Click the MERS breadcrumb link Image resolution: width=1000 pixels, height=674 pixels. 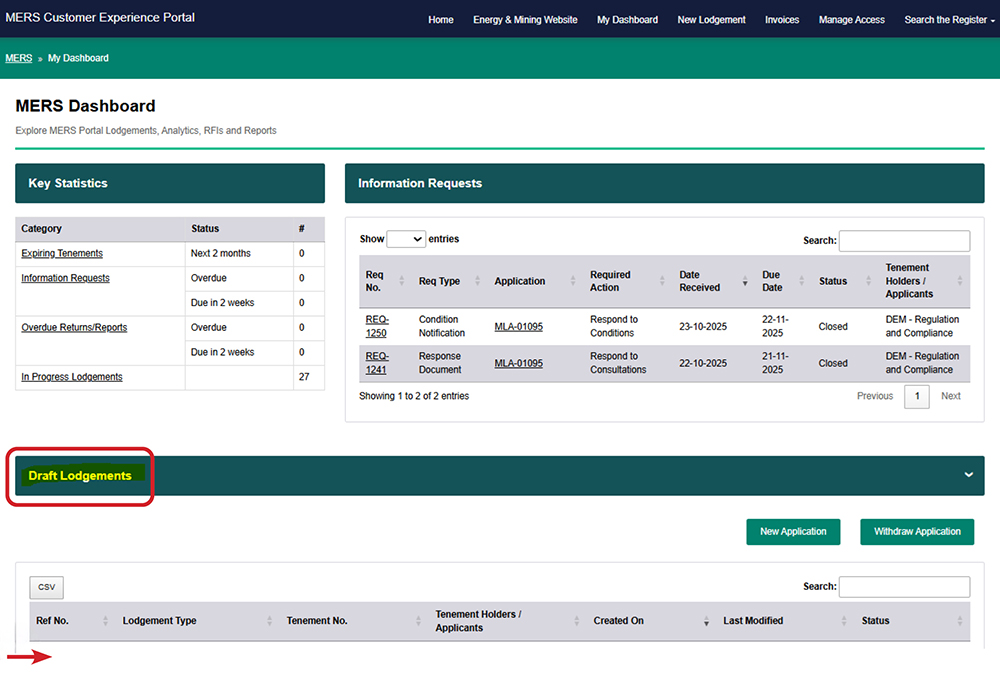click(x=18, y=58)
